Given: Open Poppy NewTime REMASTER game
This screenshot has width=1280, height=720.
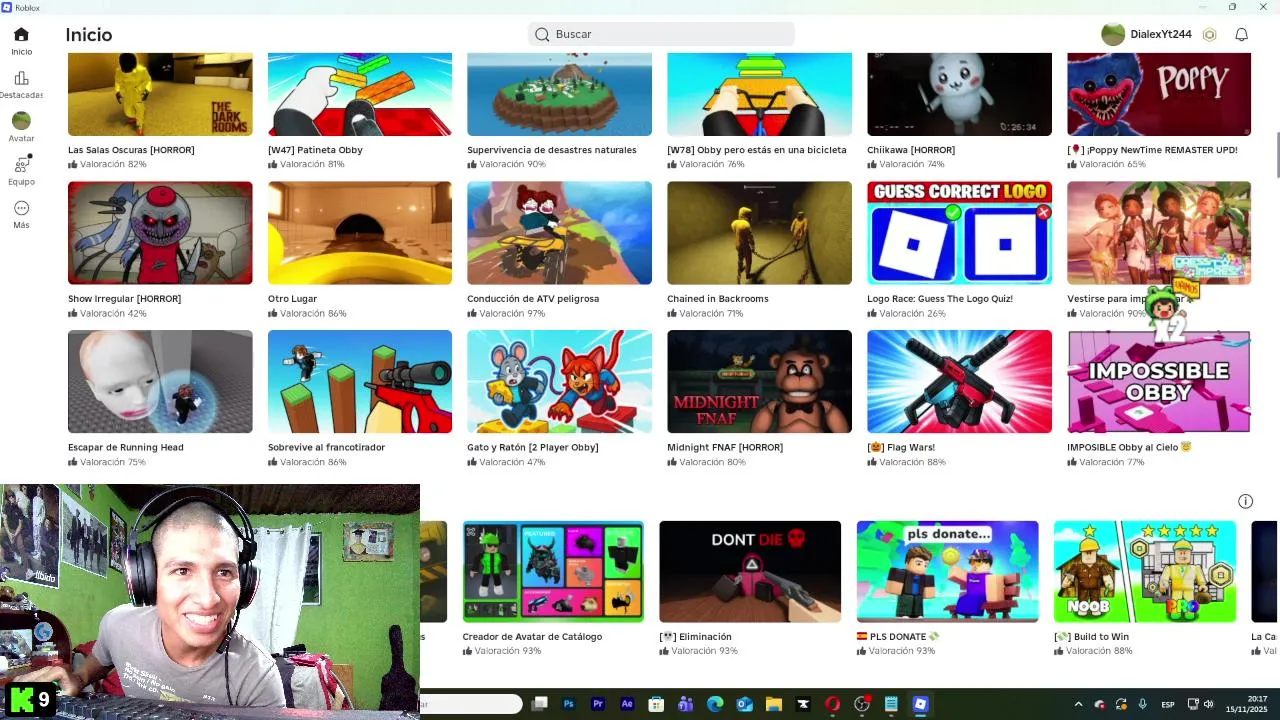Looking at the screenshot, I should click(x=1159, y=94).
